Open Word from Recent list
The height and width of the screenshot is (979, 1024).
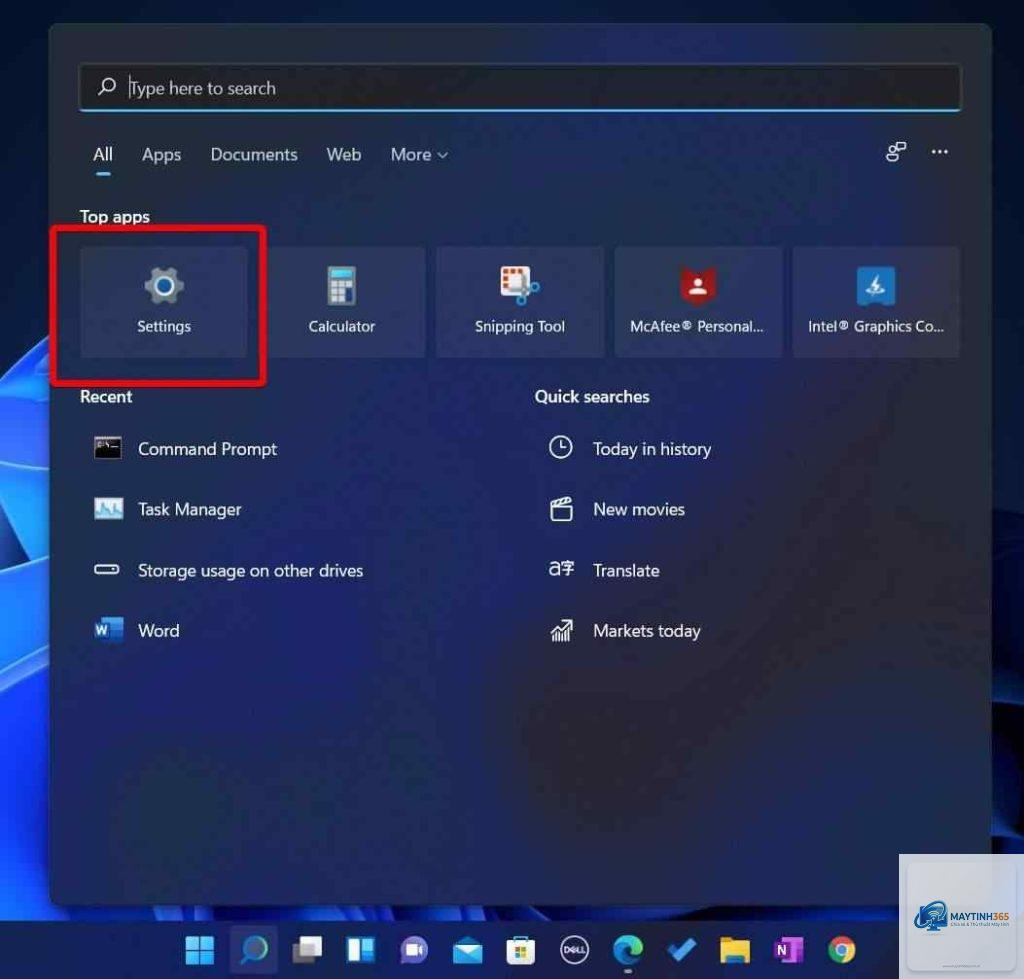click(137, 630)
